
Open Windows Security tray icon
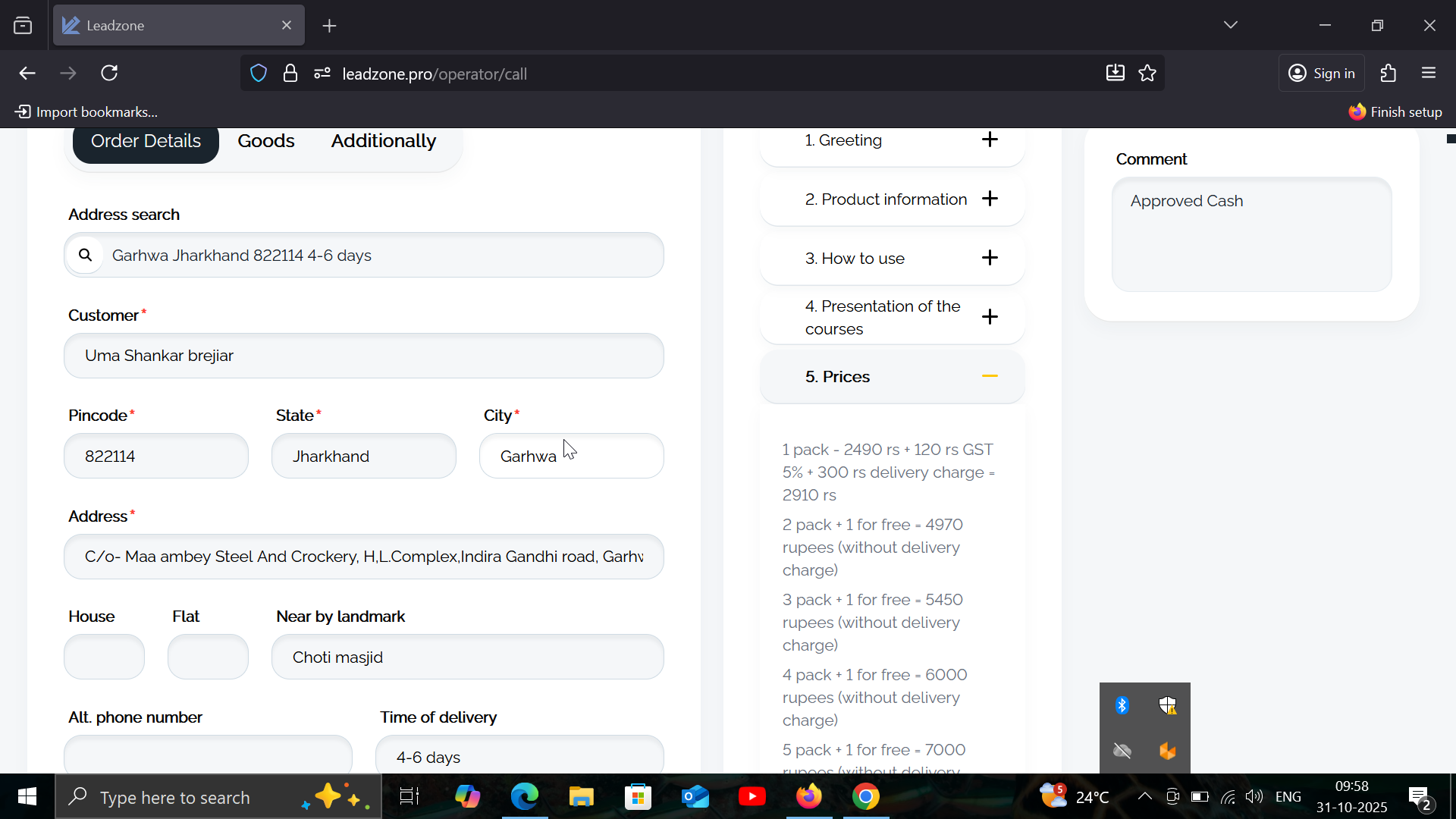pos(1167,705)
